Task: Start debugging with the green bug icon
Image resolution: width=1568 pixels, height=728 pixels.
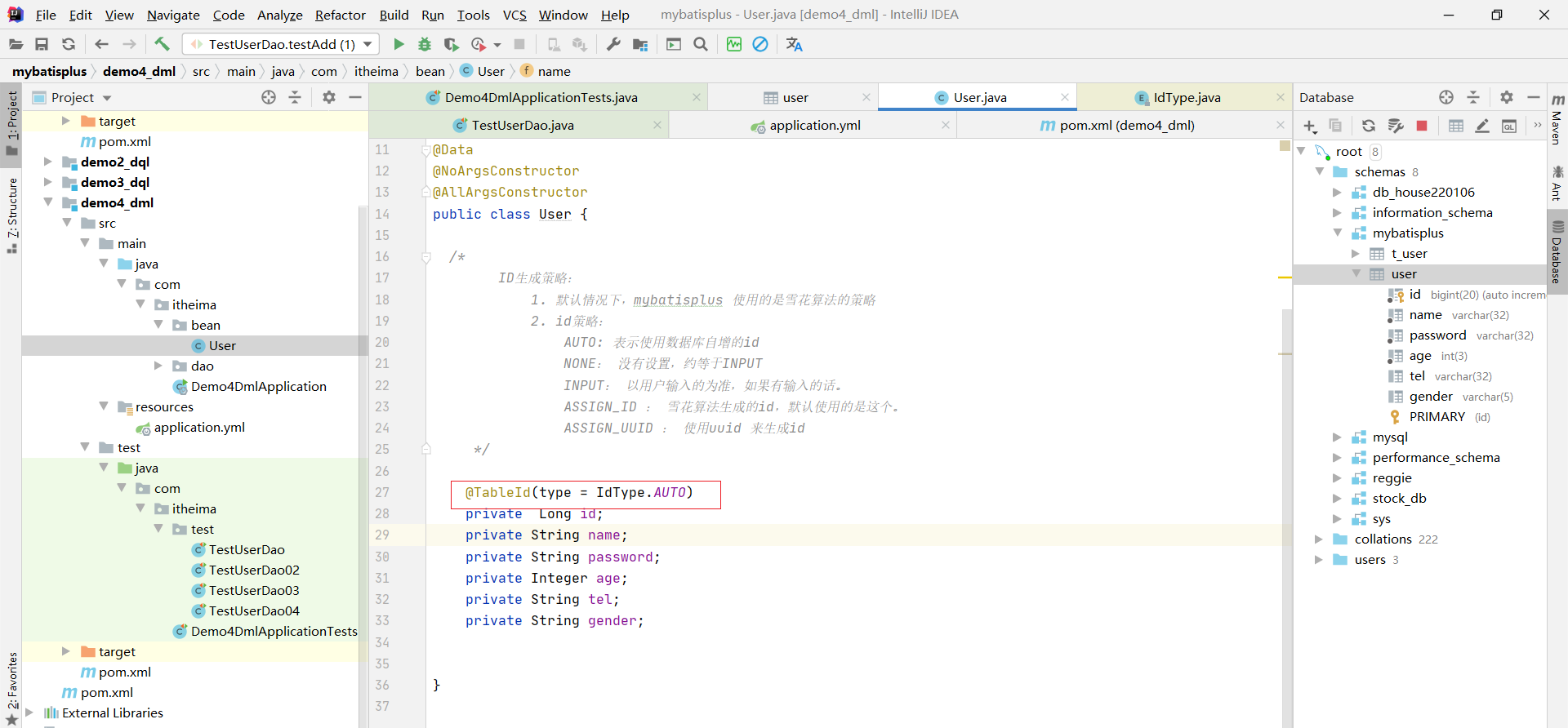Action: (425, 44)
